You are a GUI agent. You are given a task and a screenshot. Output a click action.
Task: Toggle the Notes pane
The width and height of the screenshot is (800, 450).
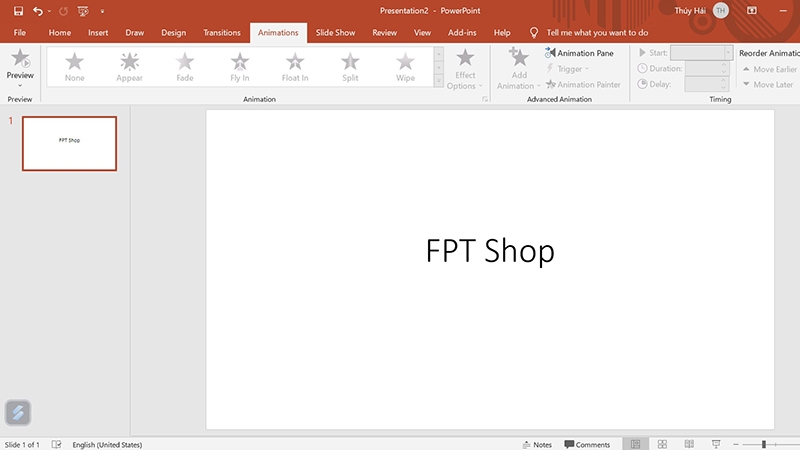(x=537, y=444)
